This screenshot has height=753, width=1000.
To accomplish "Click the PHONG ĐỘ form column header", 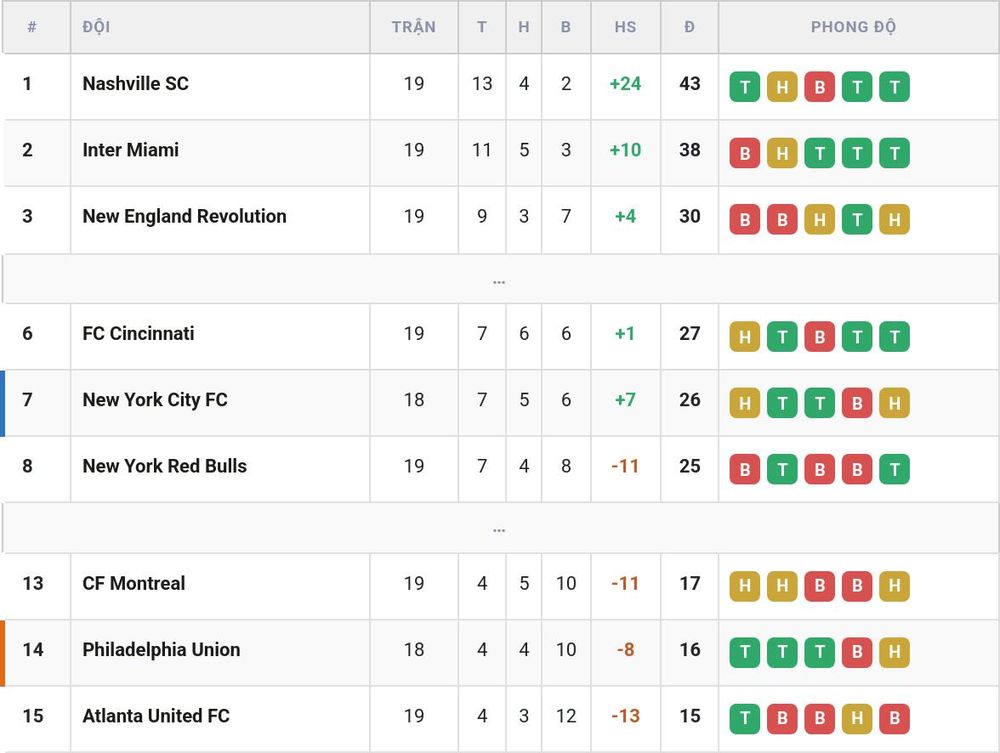I will 853,27.
